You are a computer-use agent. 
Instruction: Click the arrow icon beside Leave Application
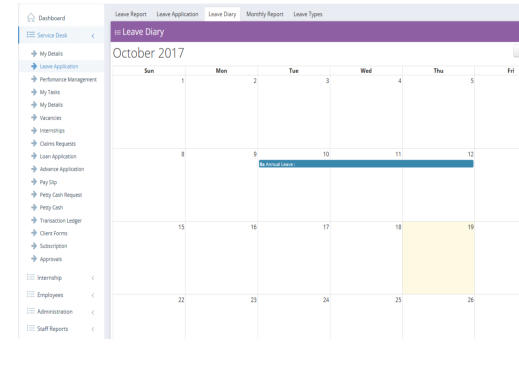pos(34,66)
